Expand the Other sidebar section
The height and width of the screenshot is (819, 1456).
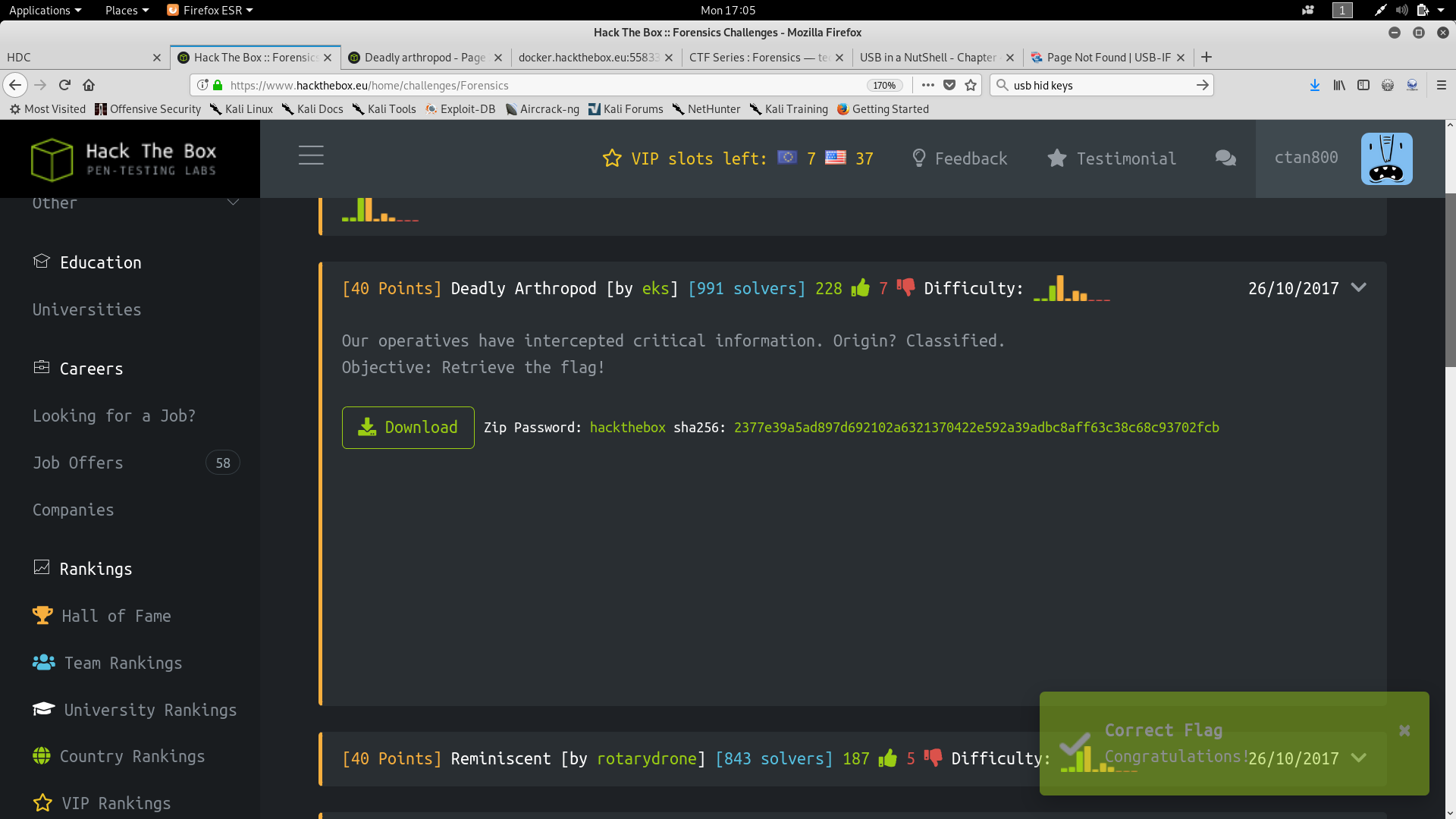pos(234,202)
